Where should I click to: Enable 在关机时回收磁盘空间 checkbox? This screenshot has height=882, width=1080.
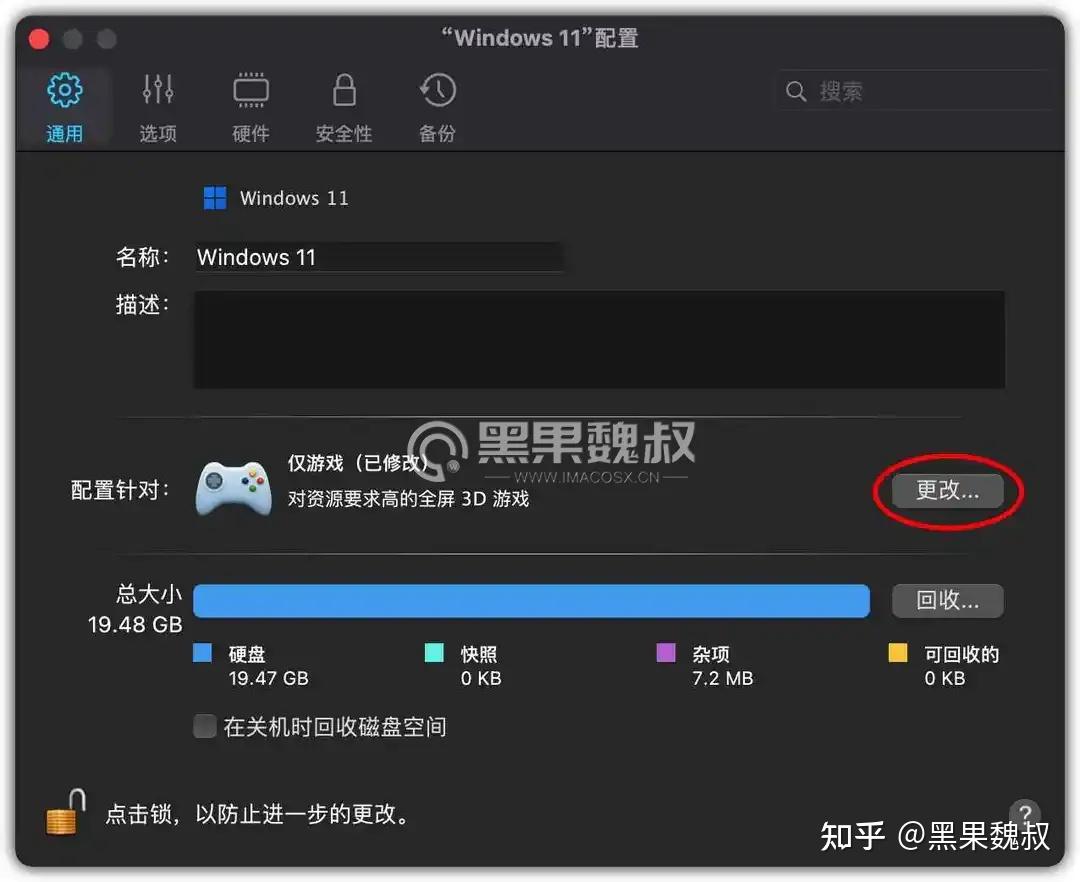(204, 727)
